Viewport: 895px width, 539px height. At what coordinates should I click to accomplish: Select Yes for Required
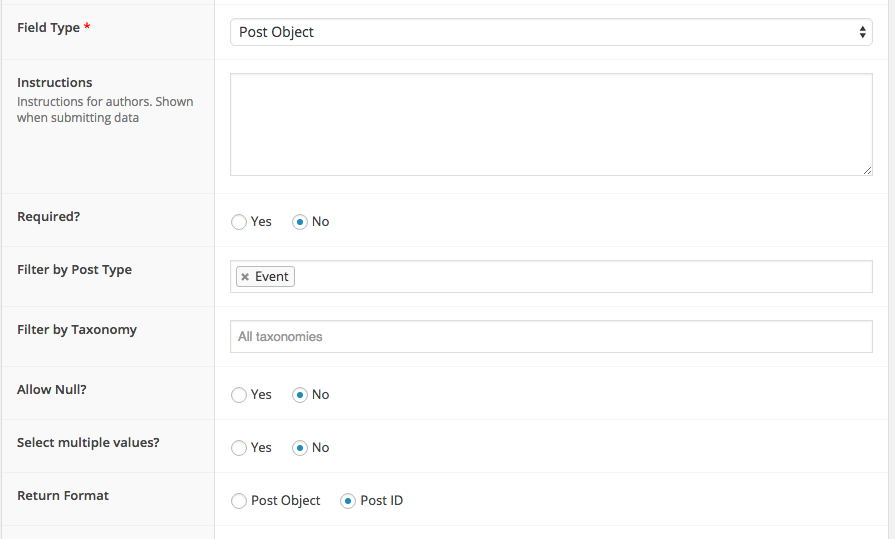(x=239, y=222)
